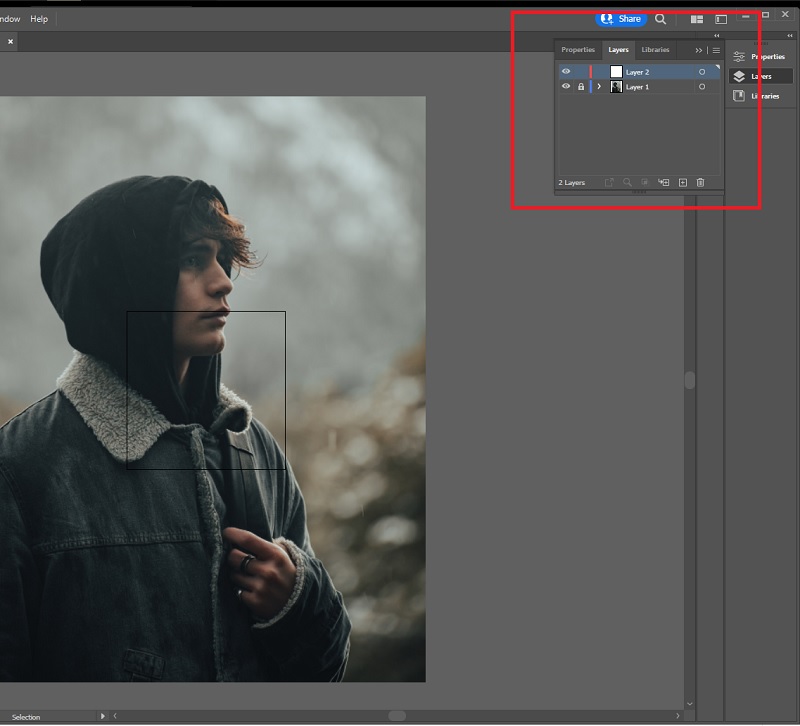Click the Search icon in the app bar
Viewport: 800px width, 726px height.
click(x=659, y=18)
